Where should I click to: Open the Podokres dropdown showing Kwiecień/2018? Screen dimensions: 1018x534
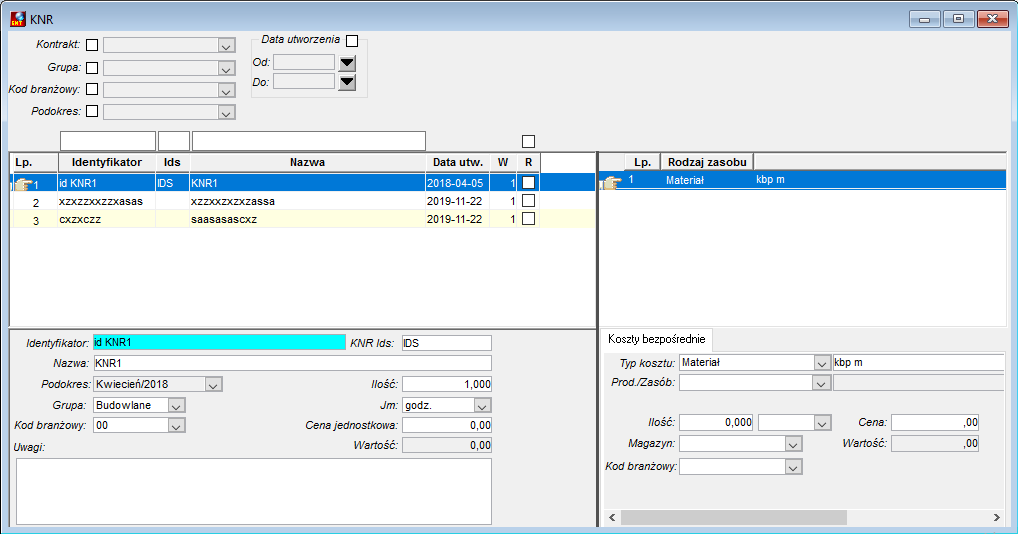(x=214, y=385)
